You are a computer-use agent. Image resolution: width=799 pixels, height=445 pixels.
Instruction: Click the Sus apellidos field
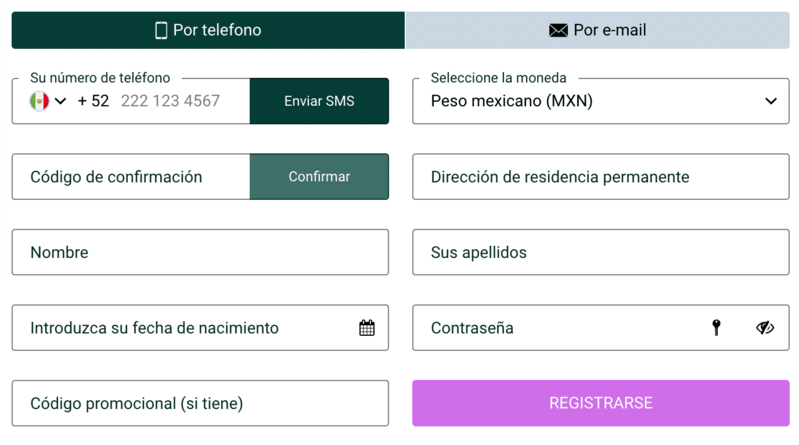click(x=600, y=252)
